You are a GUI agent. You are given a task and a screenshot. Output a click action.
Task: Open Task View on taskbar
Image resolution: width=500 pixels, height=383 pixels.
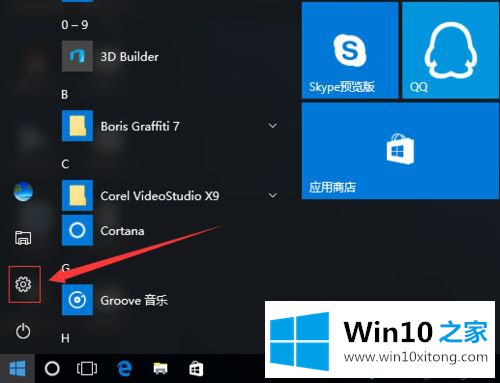pos(87,369)
